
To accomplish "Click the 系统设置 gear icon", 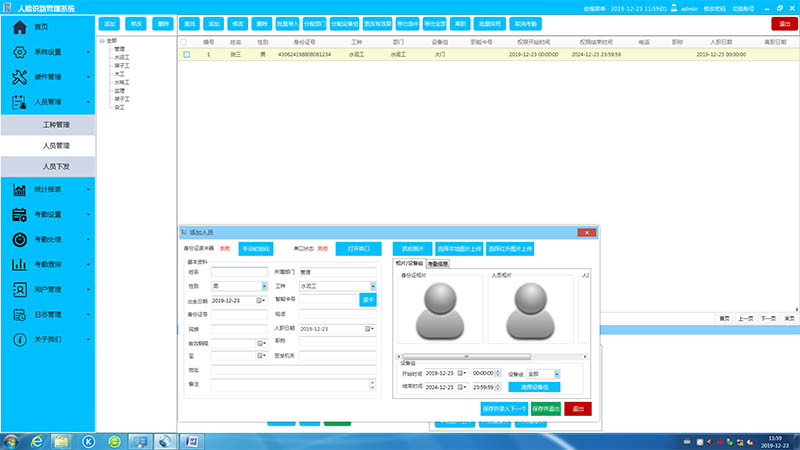I will click(19, 52).
